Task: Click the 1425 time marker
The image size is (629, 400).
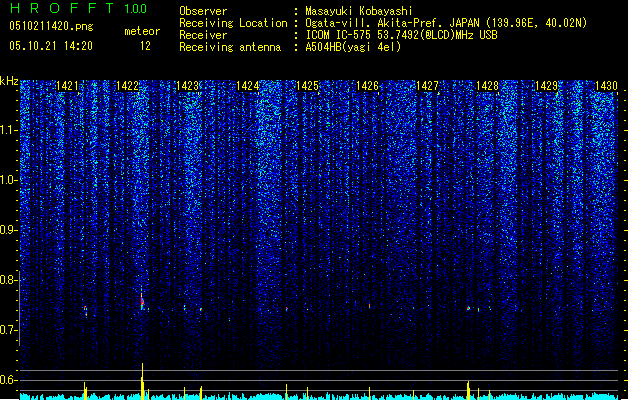Action: (307, 86)
